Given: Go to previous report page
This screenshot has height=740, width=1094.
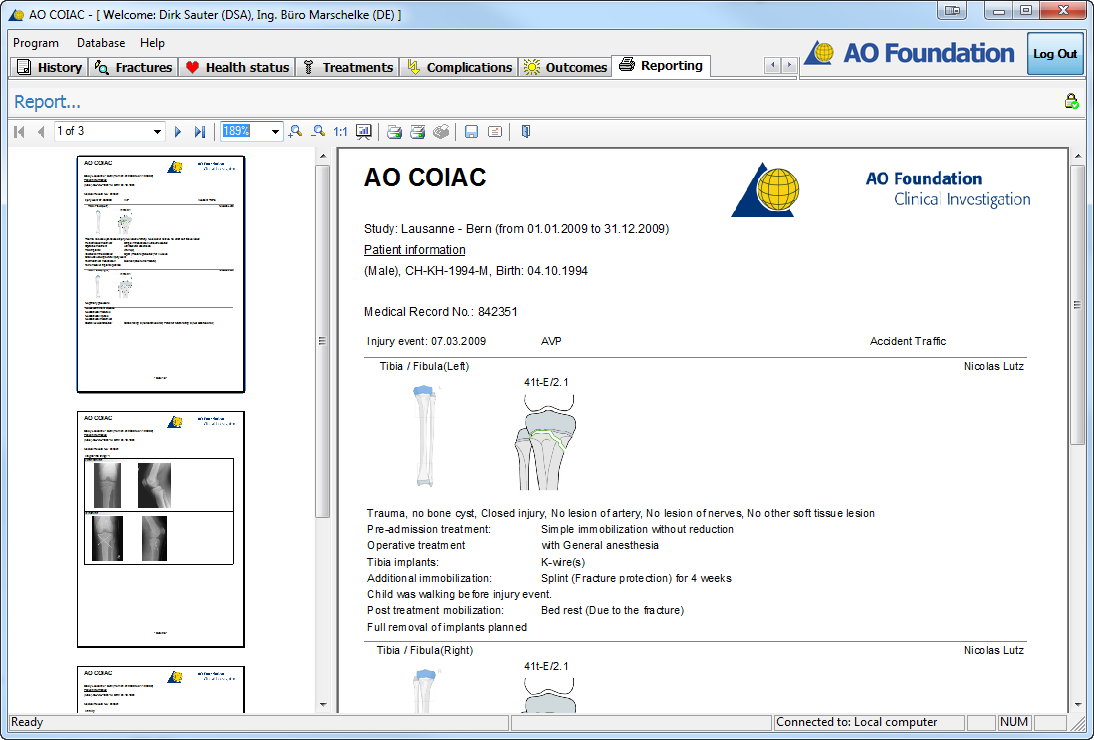Looking at the screenshot, I should point(40,131).
